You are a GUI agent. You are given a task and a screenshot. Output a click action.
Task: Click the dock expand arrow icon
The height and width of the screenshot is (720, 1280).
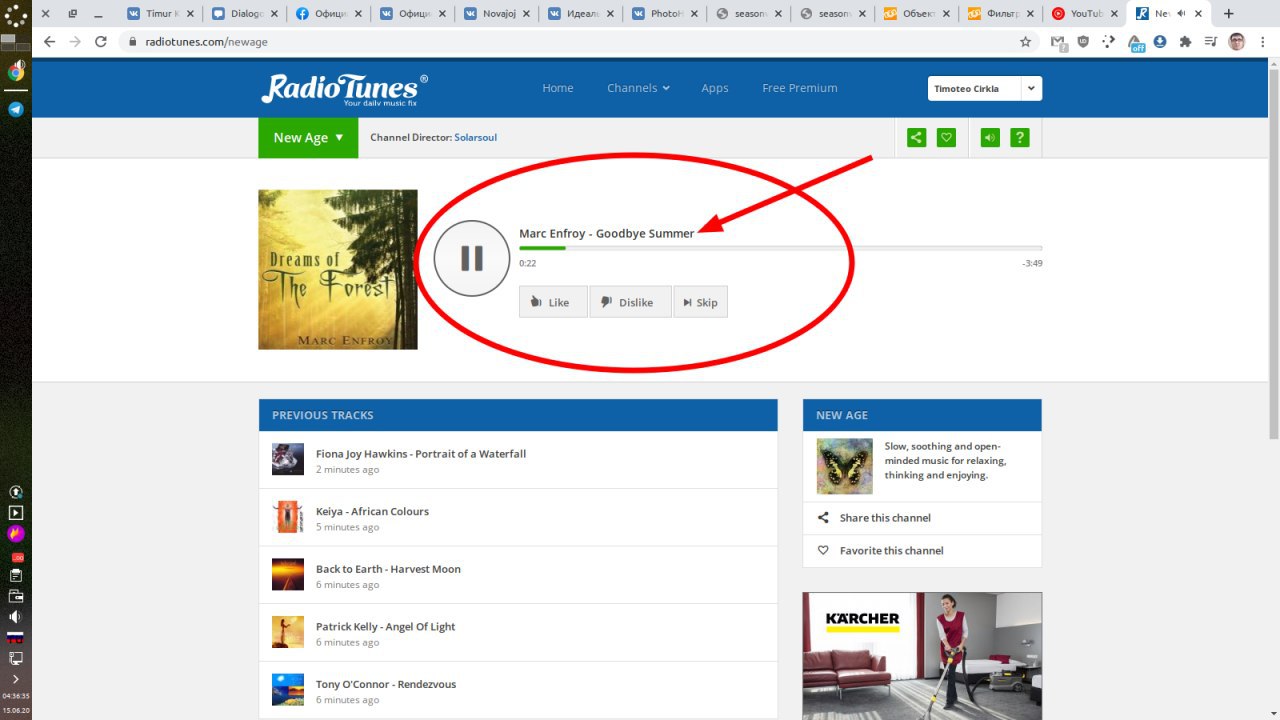click(15, 679)
